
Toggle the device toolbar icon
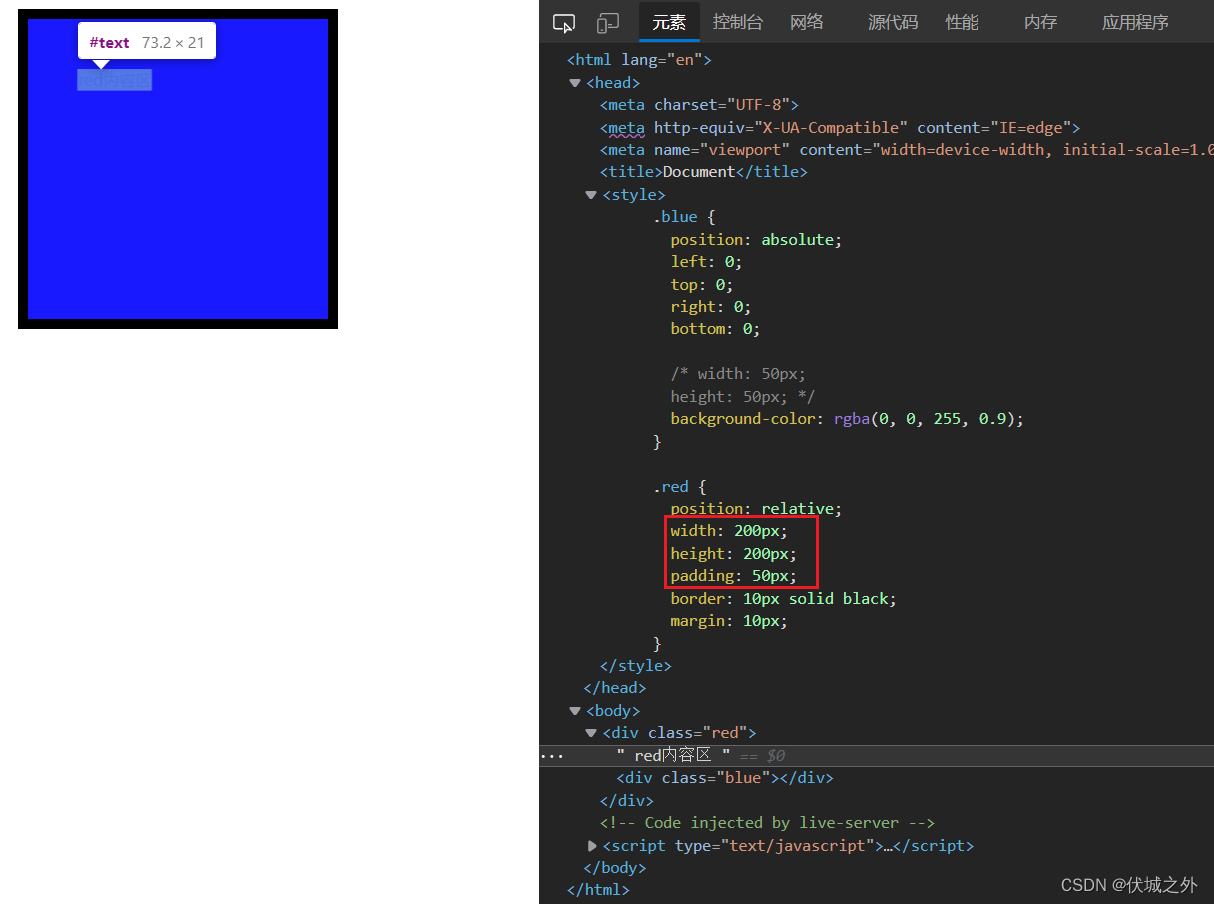coord(608,22)
